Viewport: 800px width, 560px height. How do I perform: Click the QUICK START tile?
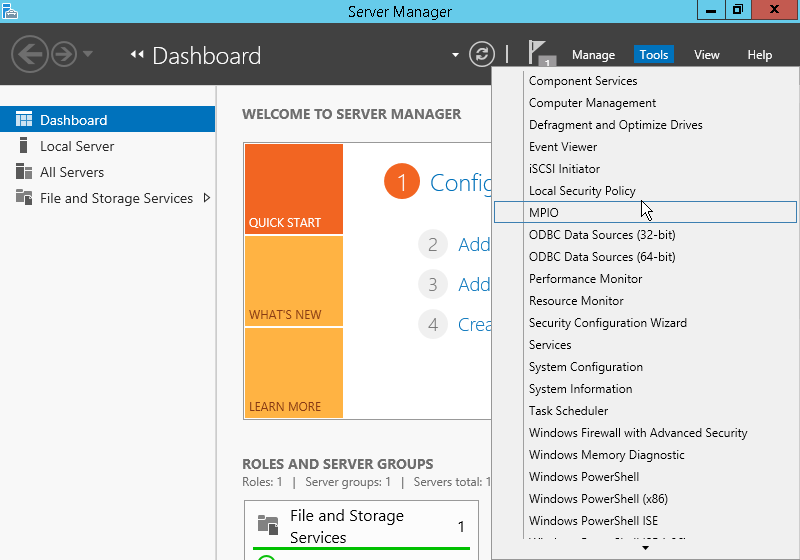[x=294, y=189]
